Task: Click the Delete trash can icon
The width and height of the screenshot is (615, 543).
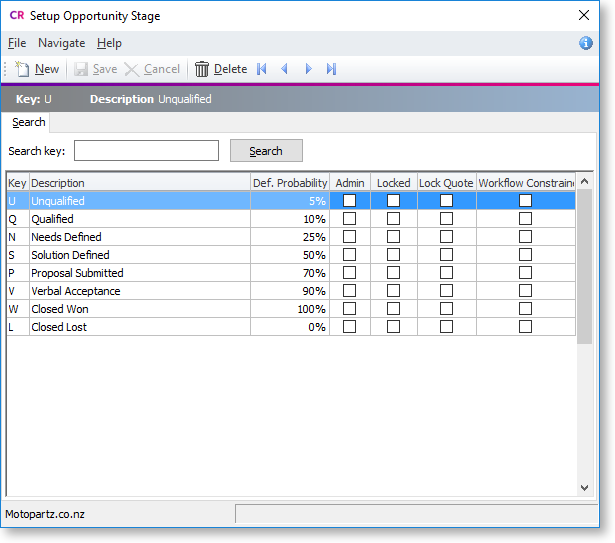Action: coord(202,69)
